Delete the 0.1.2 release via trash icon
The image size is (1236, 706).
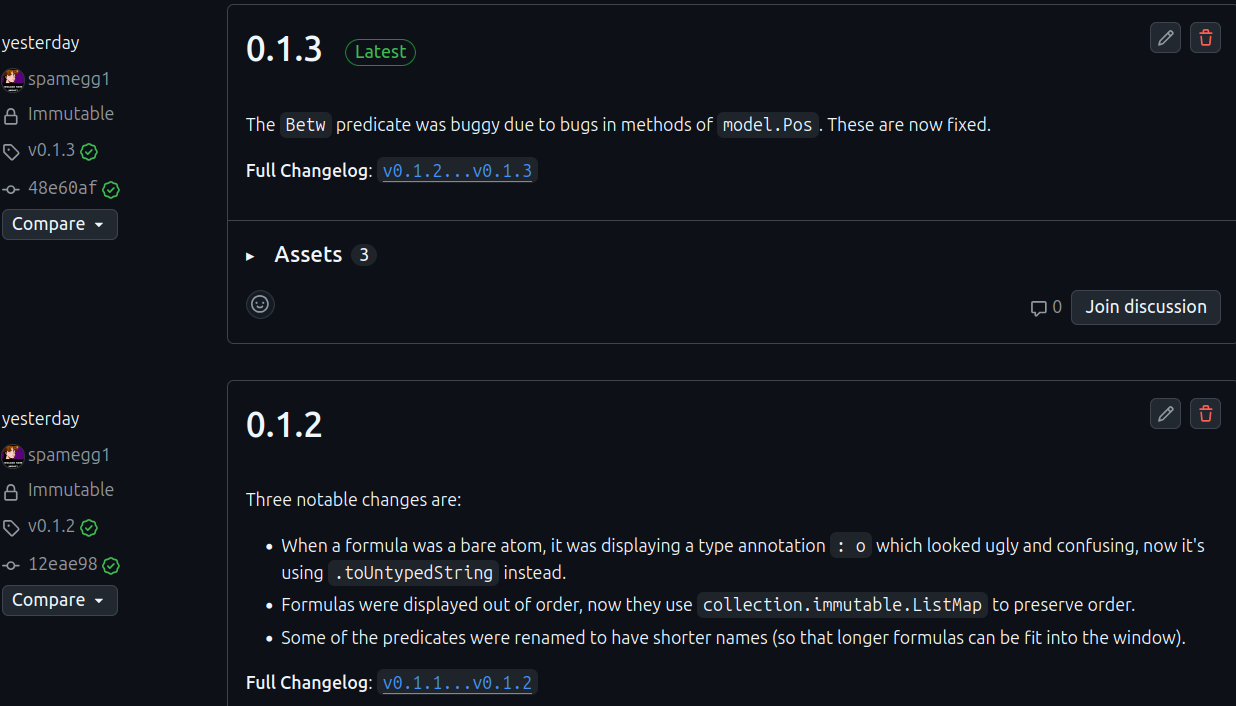(1205, 413)
